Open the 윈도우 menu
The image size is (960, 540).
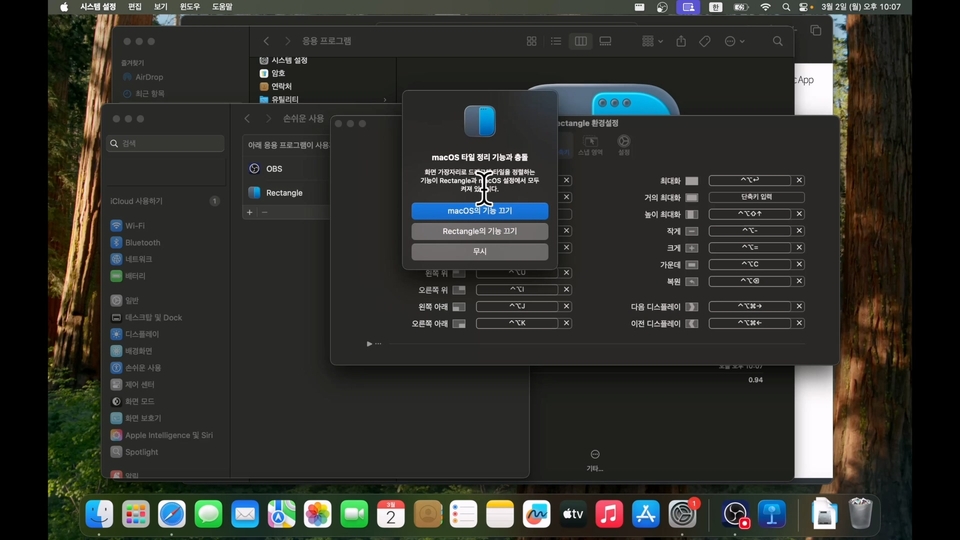click(189, 7)
